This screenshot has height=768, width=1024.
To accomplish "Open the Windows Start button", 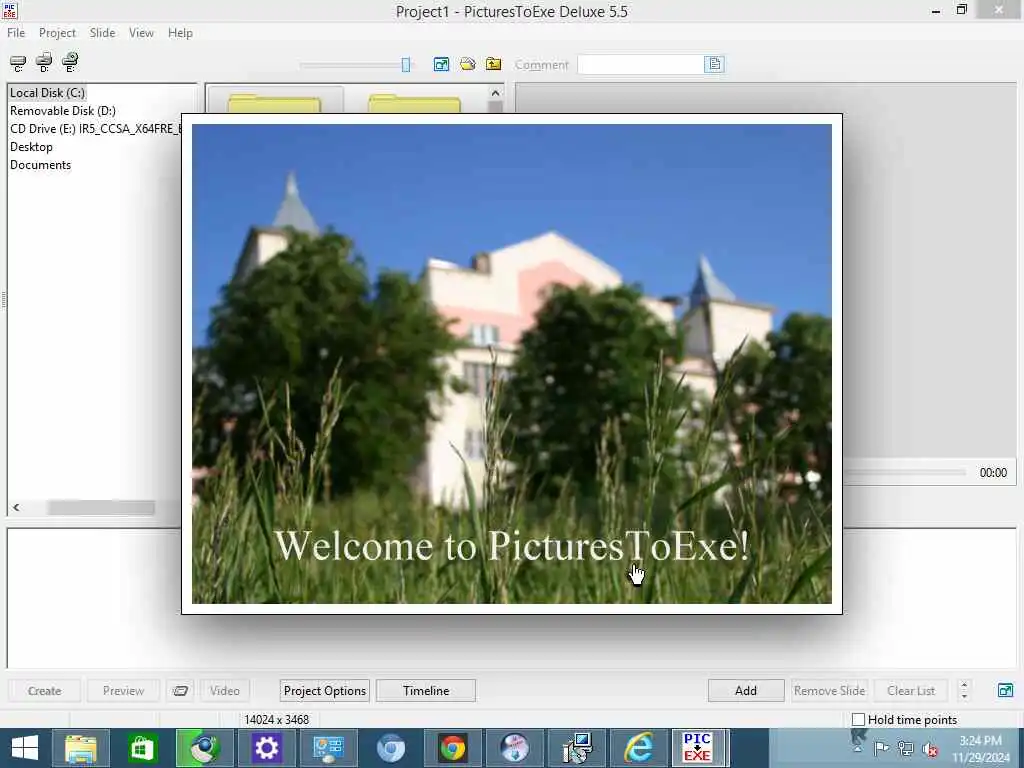I will point(25,748).
